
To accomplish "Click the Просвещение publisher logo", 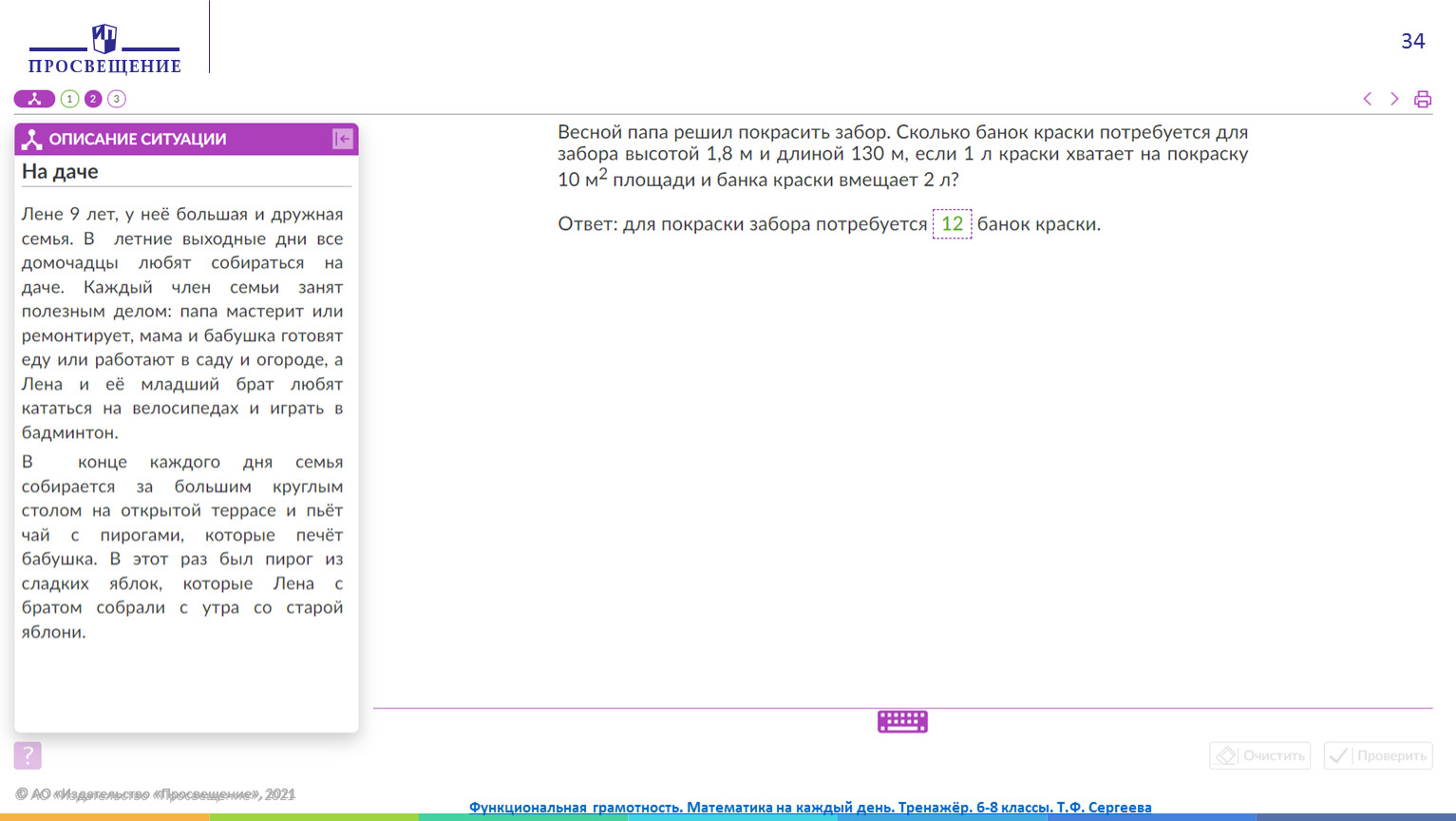I will pos(104,49).
